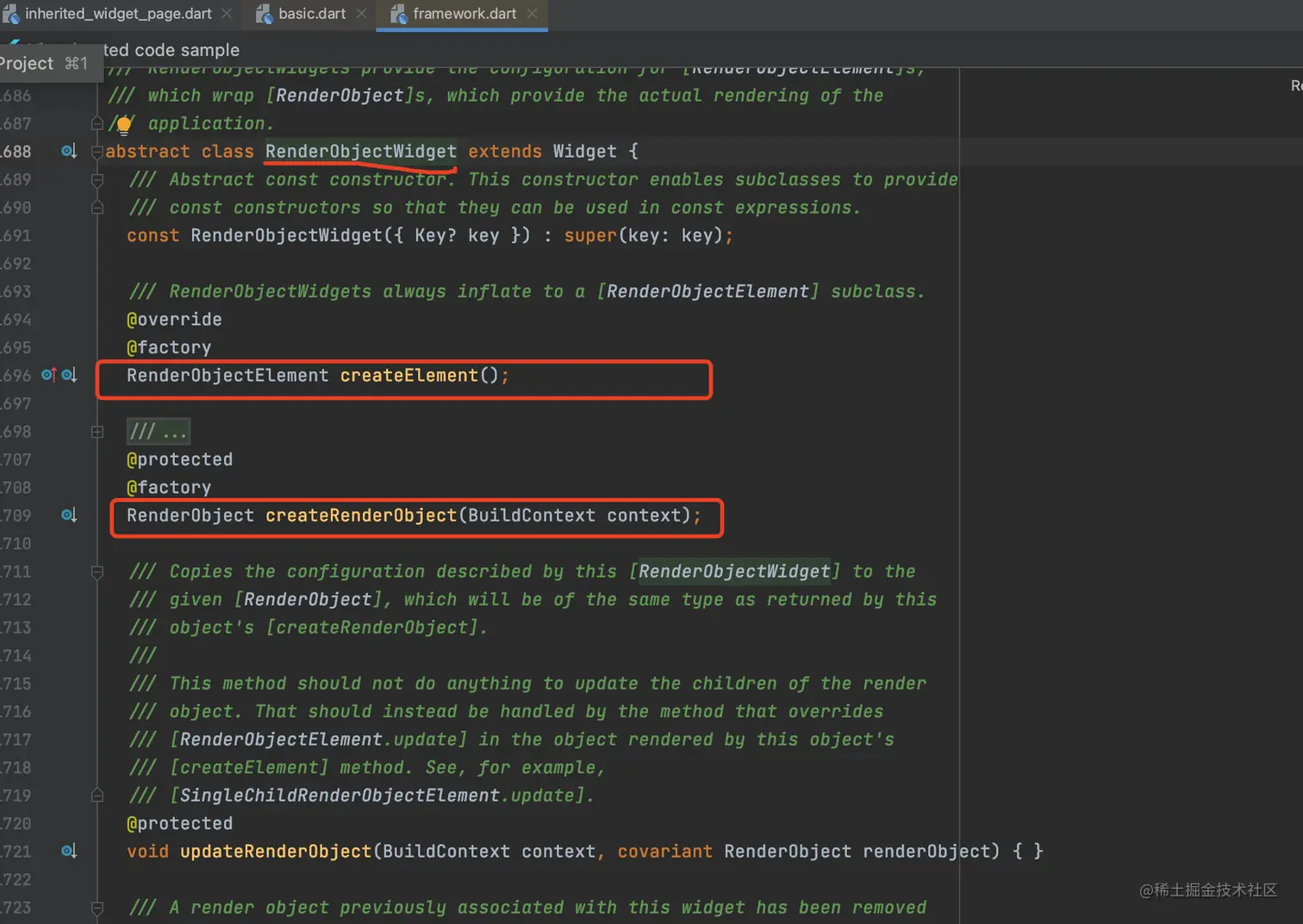Click the intention light bulb on line 687
1303x924 pixels.
[x=124, y=126]
